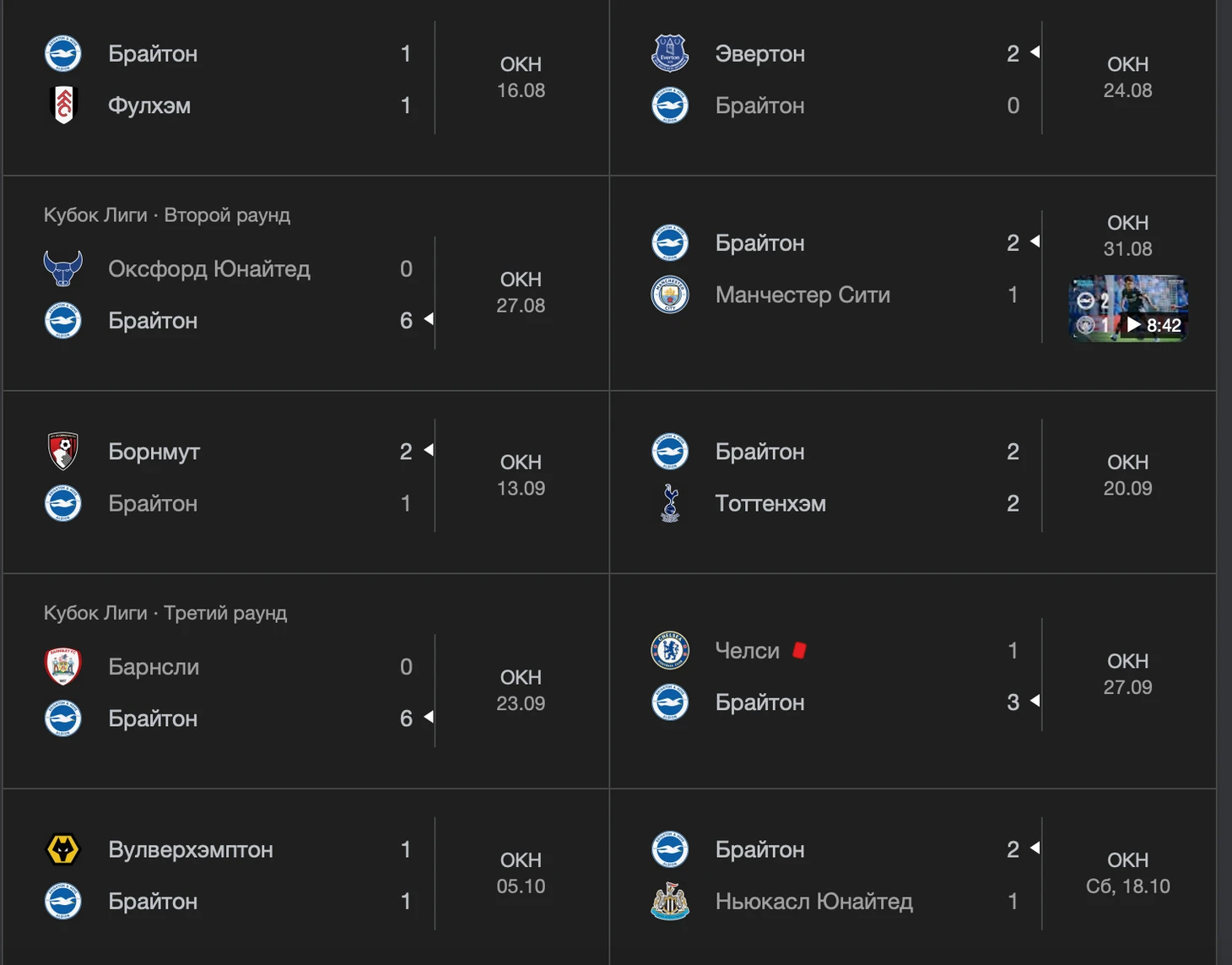Click the Oxford United bull crest
The width and height of the screenshot is (1232, 965).
63,268
